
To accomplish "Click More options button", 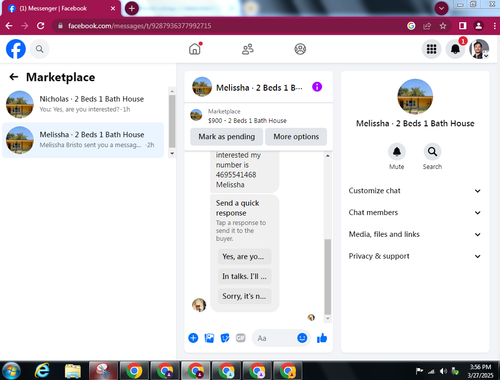I will point(296,137).
